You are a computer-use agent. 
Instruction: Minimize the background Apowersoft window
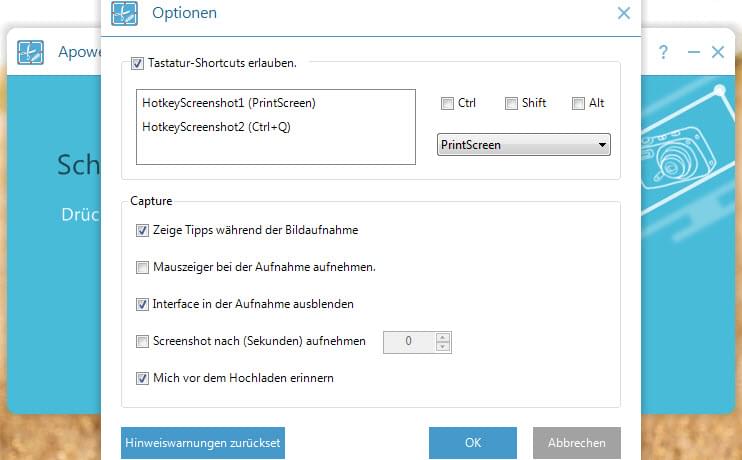tap(693, 52)
